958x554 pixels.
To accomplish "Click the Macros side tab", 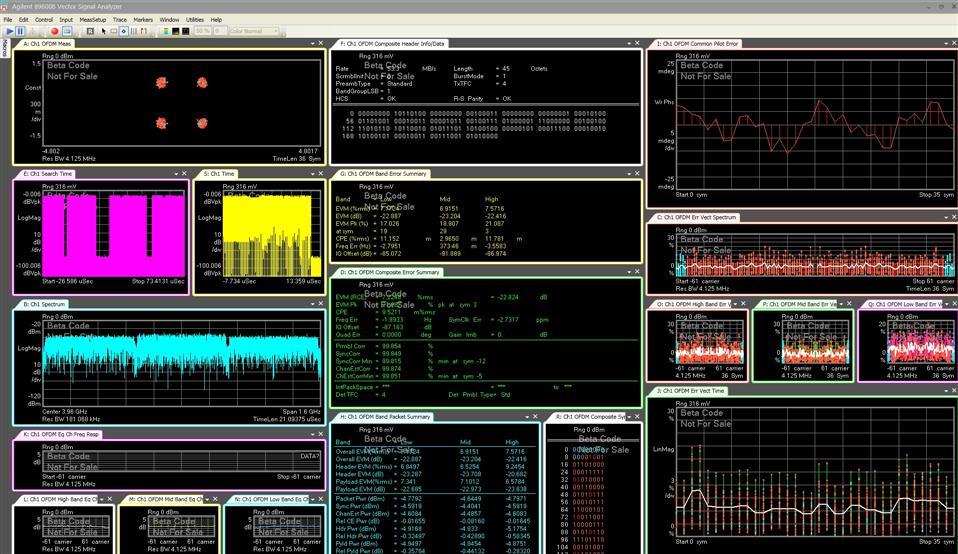I will 4,50.
